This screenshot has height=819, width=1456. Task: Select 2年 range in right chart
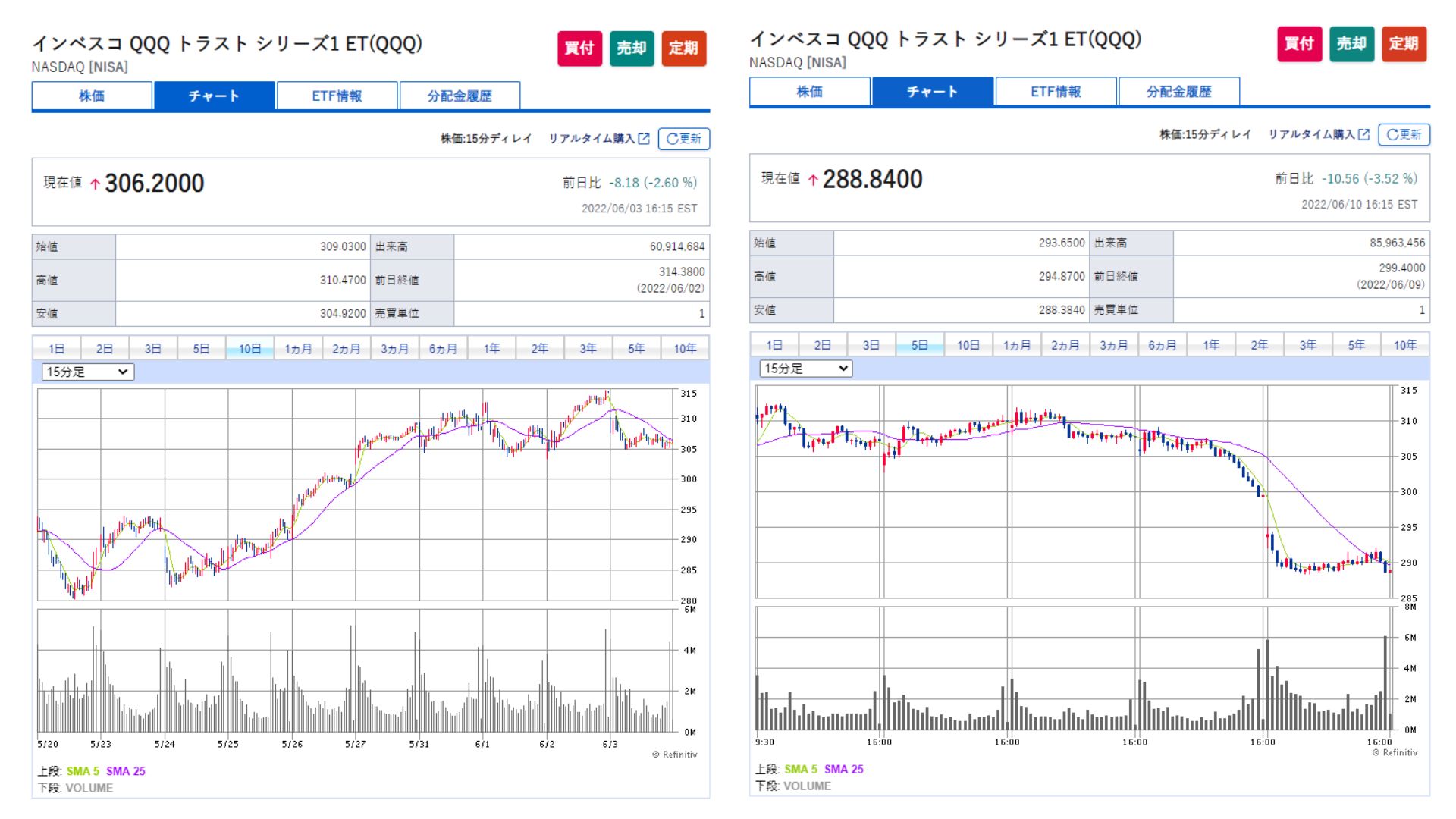(1260, 345)
